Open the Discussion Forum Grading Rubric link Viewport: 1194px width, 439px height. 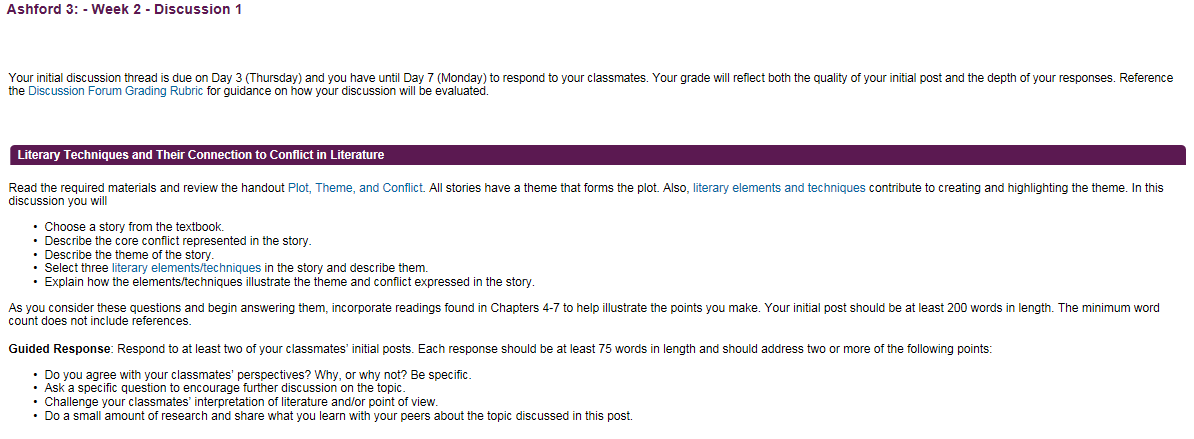tap(116, 91)
